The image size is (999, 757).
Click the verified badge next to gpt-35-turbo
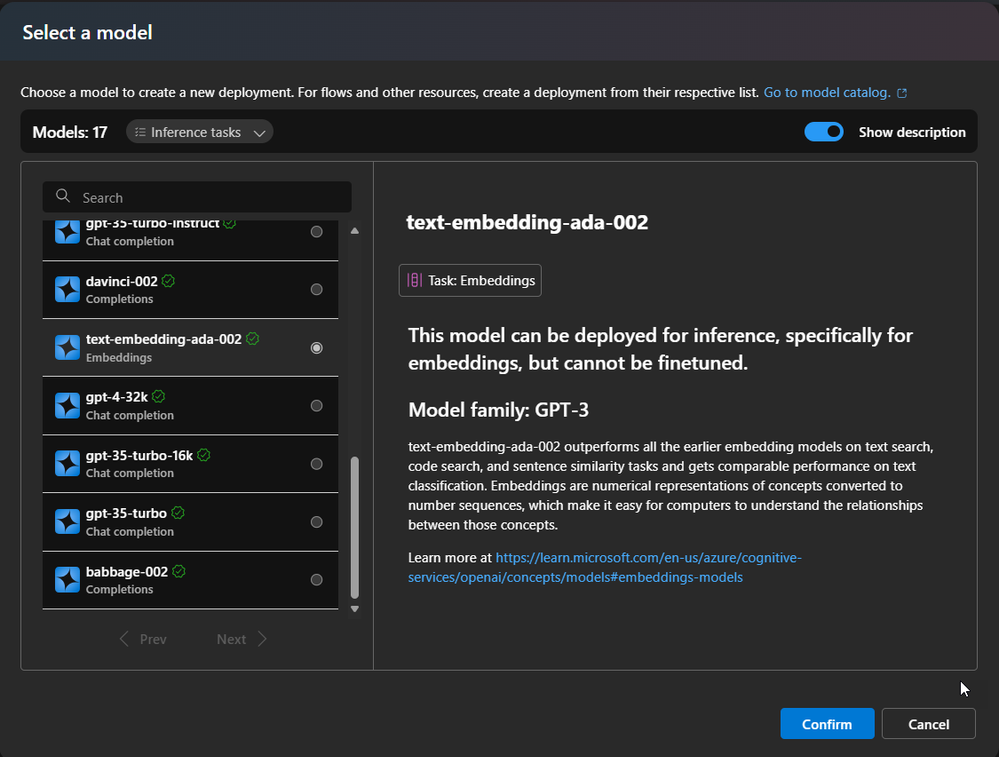[178, 513]
